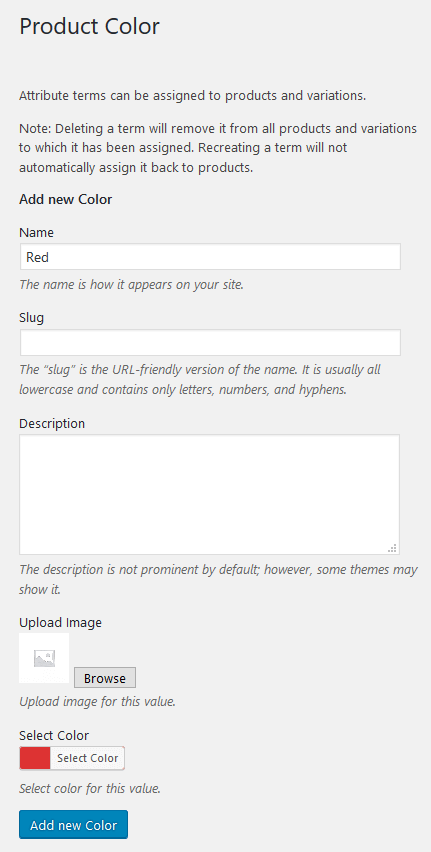This screenshot has height=852, width=431.
Task: Click the Slug field label
Action: point(32,318)
